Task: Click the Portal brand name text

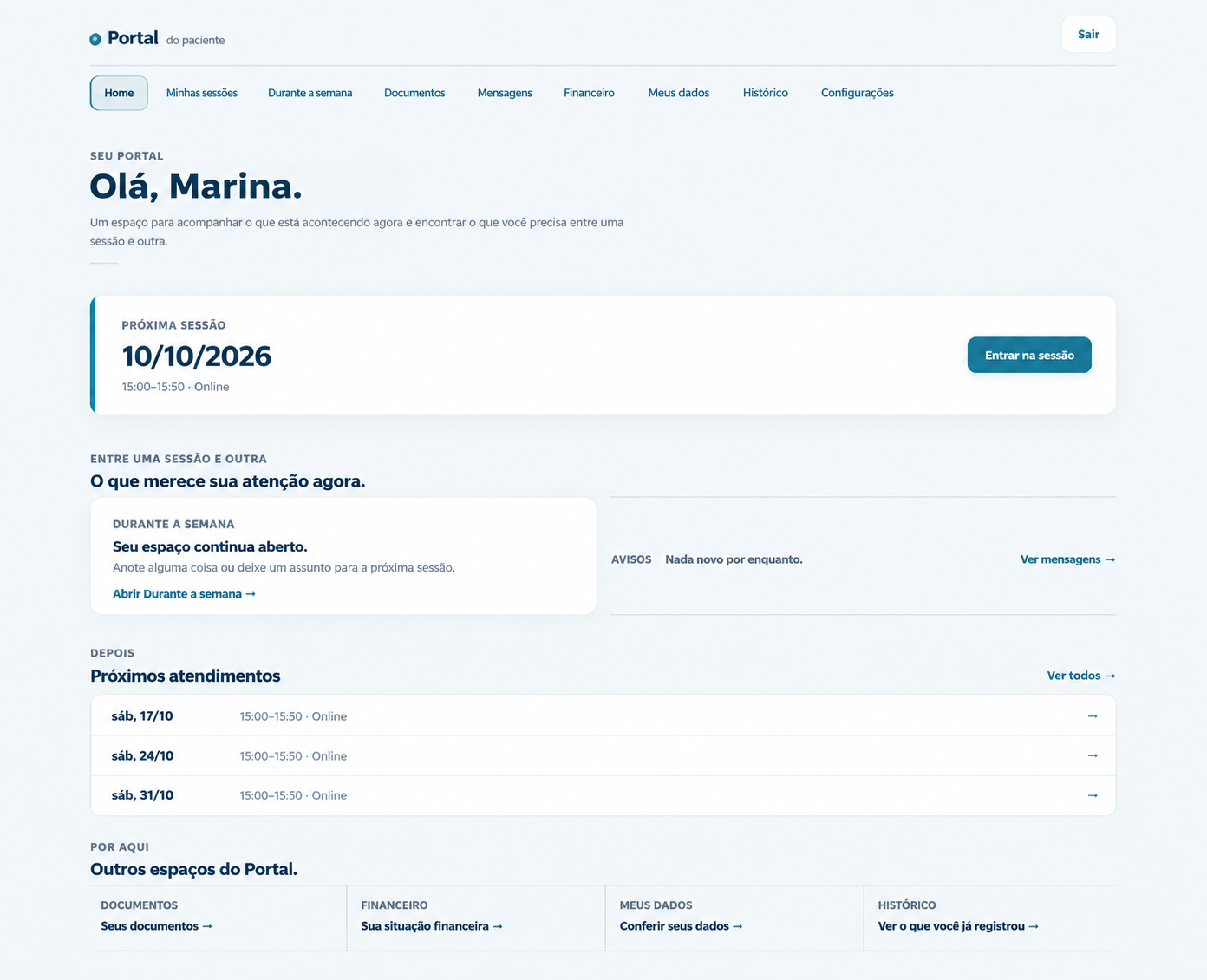Action: point(133,38)
